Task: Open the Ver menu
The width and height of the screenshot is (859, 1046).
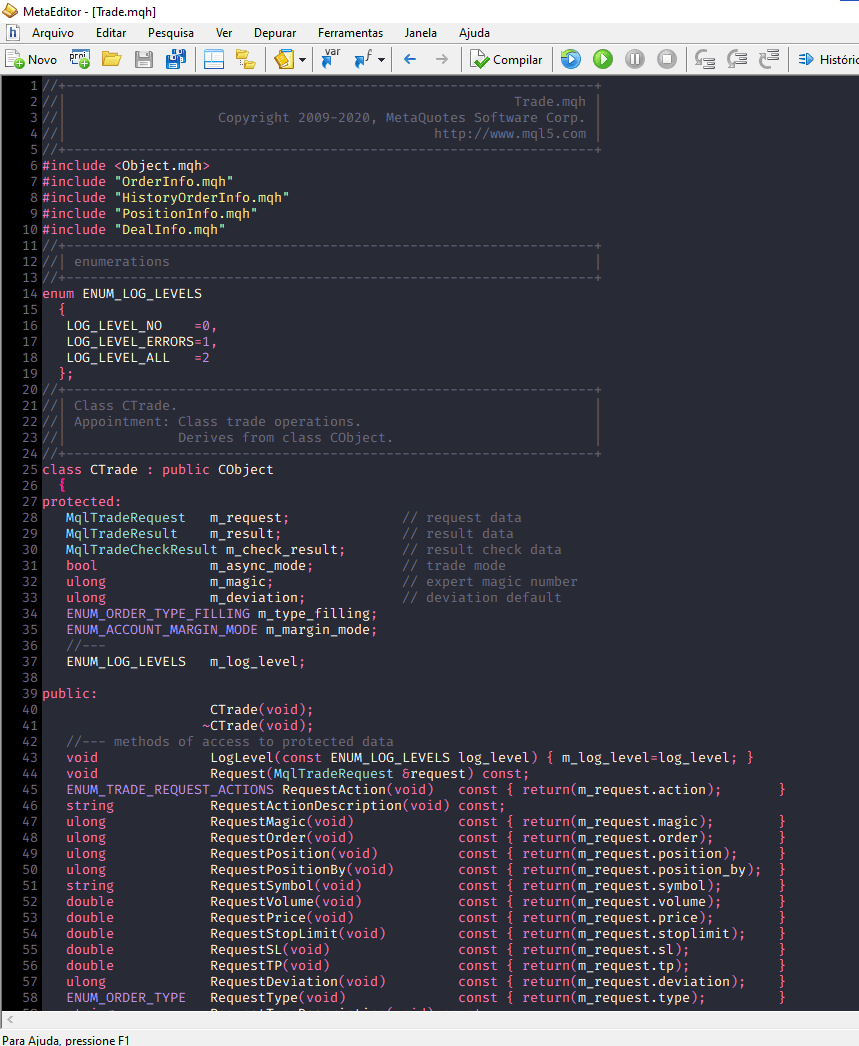Action: point(224,33)
